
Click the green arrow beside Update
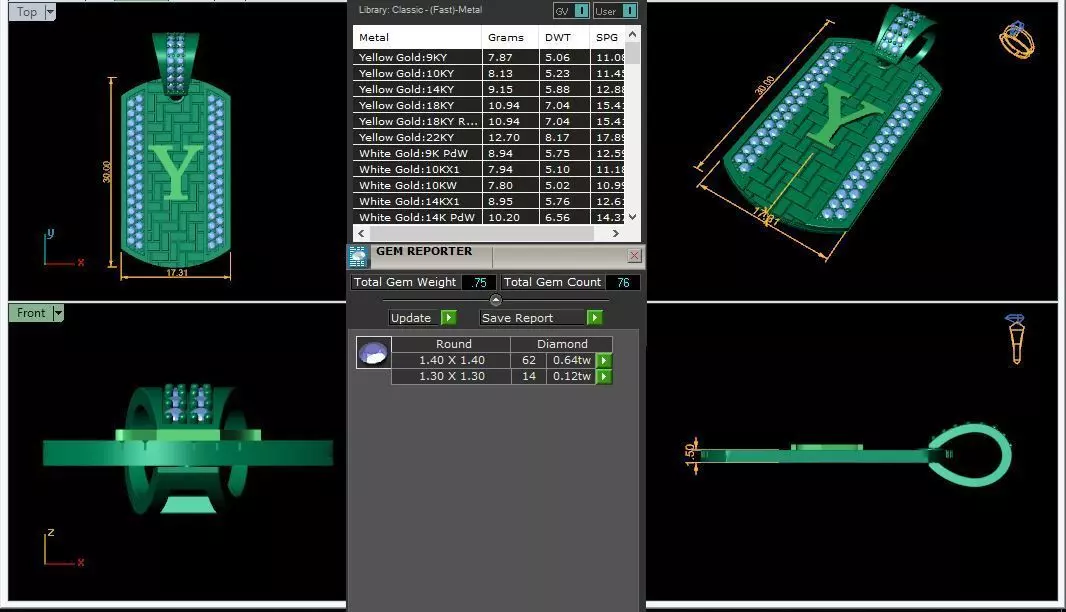pos(449,318)
